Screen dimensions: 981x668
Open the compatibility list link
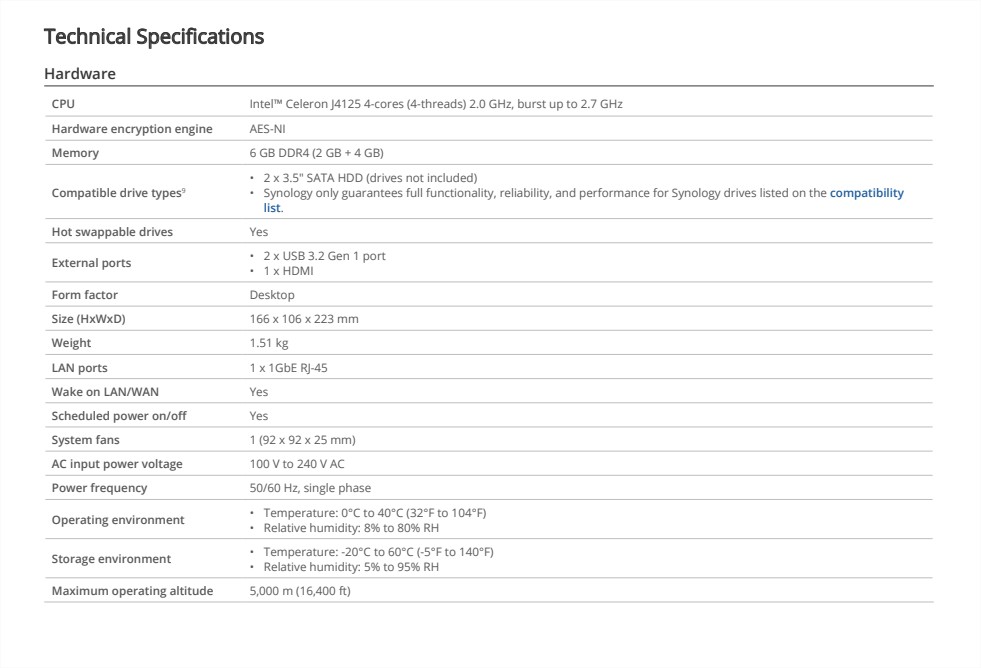pos(866,193)
